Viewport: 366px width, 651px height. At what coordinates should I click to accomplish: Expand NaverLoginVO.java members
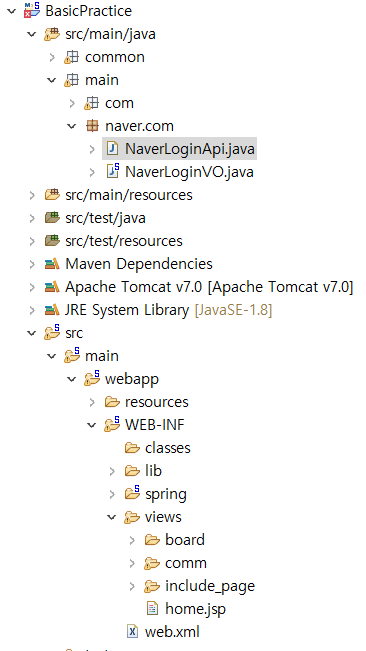pos(92,172)
